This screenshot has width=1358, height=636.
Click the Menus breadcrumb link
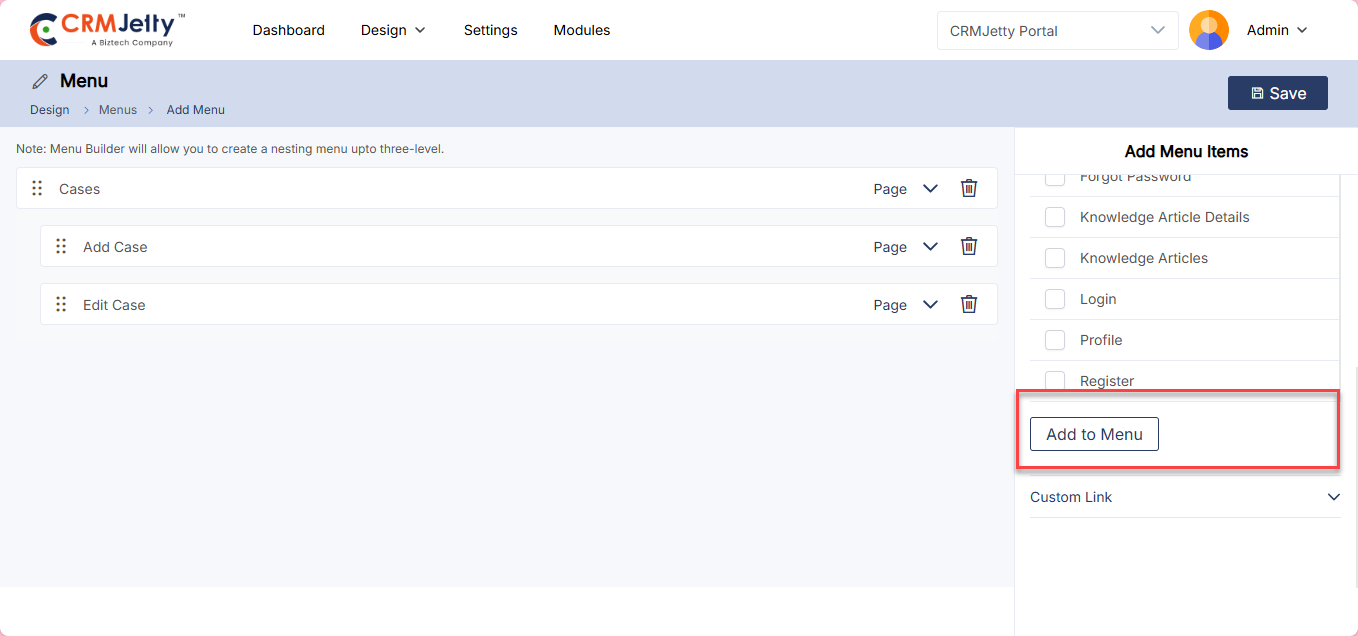pos(117,110)
